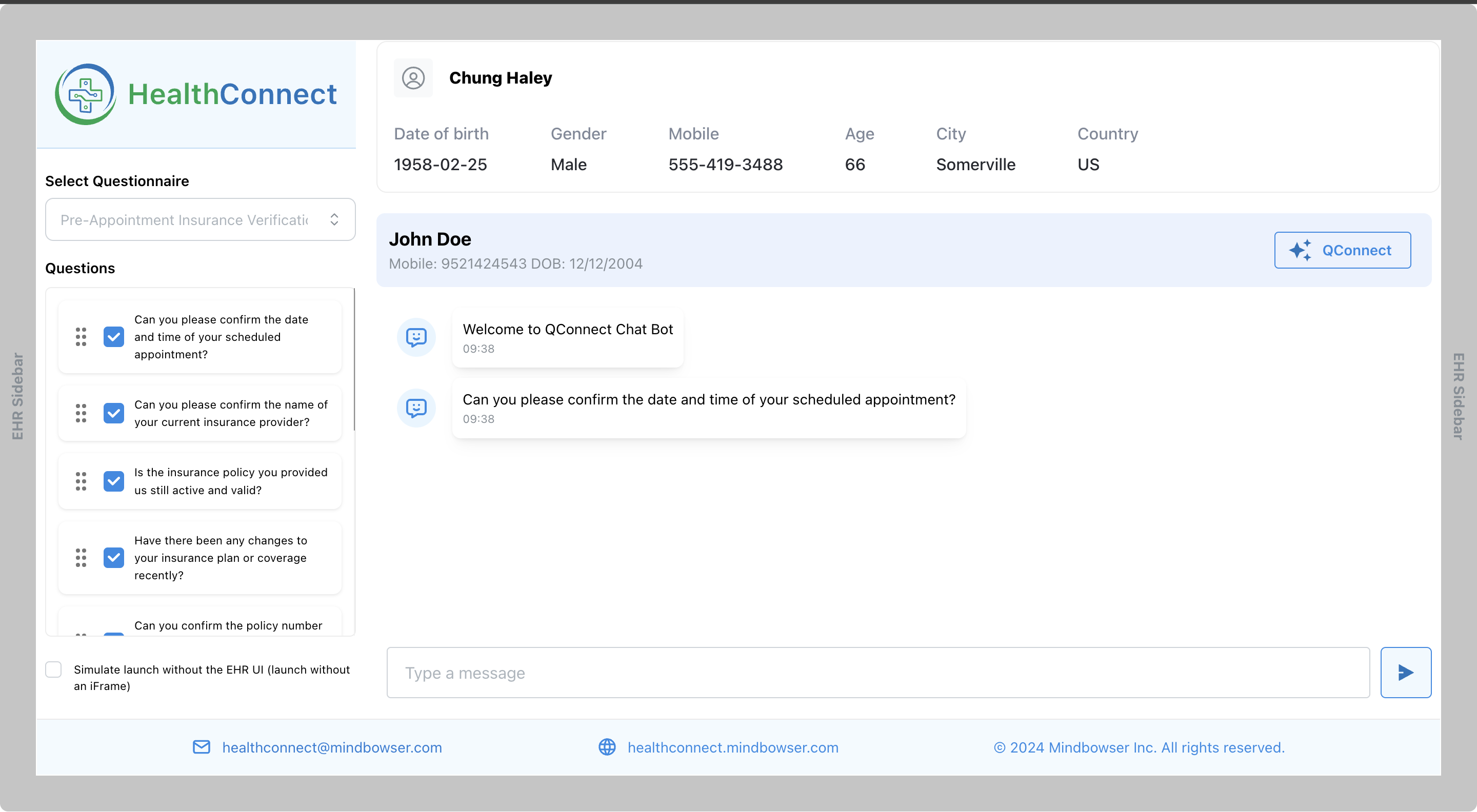Open the healthconnect.mindbowser.com website link

[x=733, y=748]
